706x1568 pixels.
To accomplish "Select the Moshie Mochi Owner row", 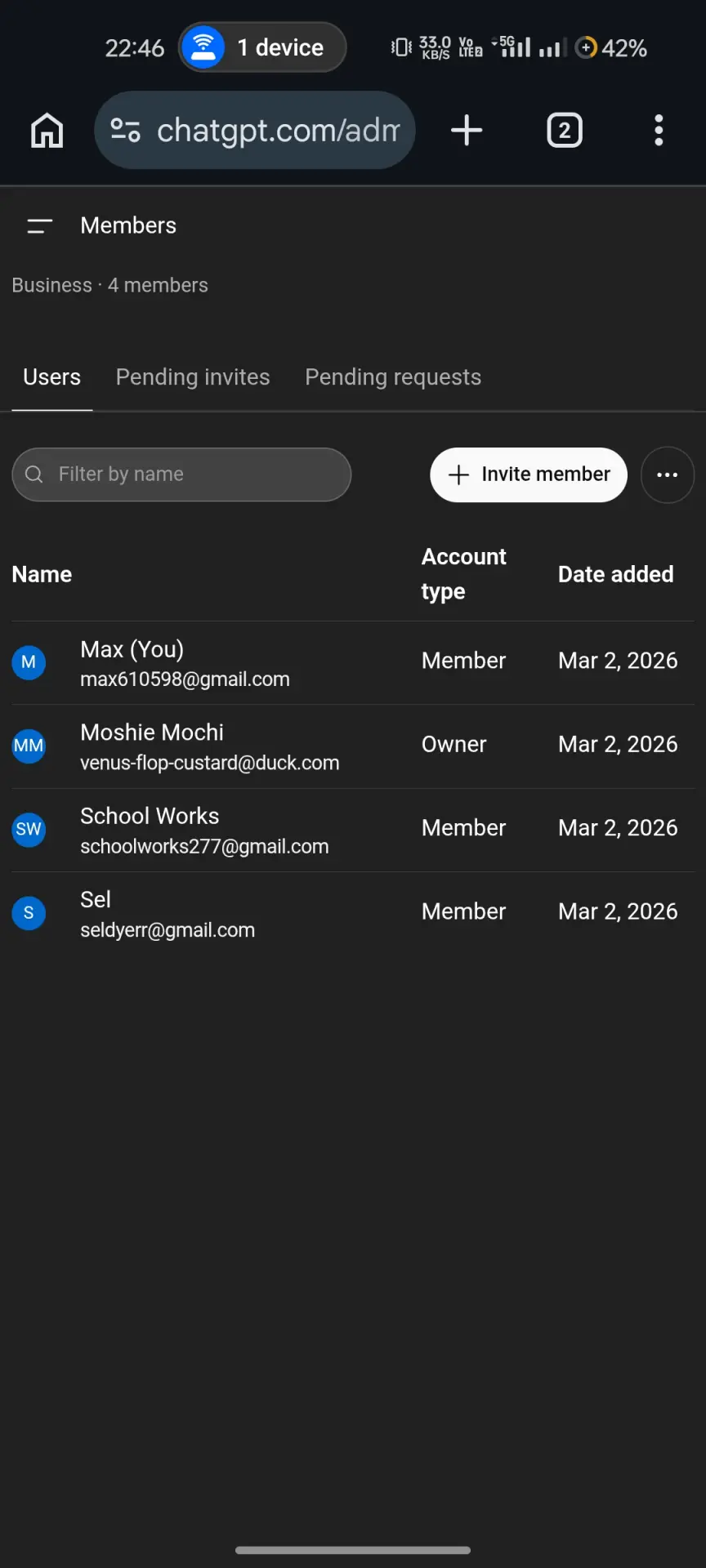I will (x=353, y=746).
